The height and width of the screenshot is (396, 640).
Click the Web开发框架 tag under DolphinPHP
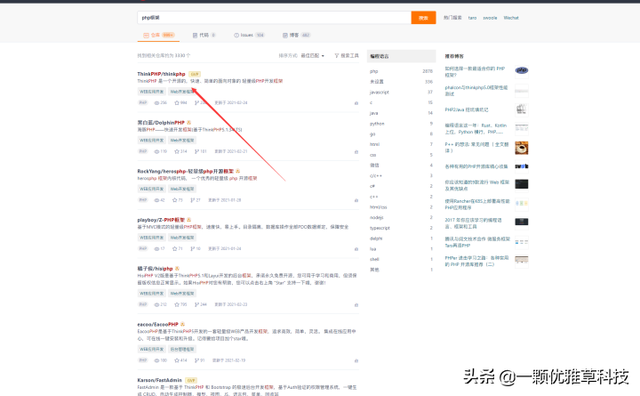pyautogui.click(x=182, y=140)
